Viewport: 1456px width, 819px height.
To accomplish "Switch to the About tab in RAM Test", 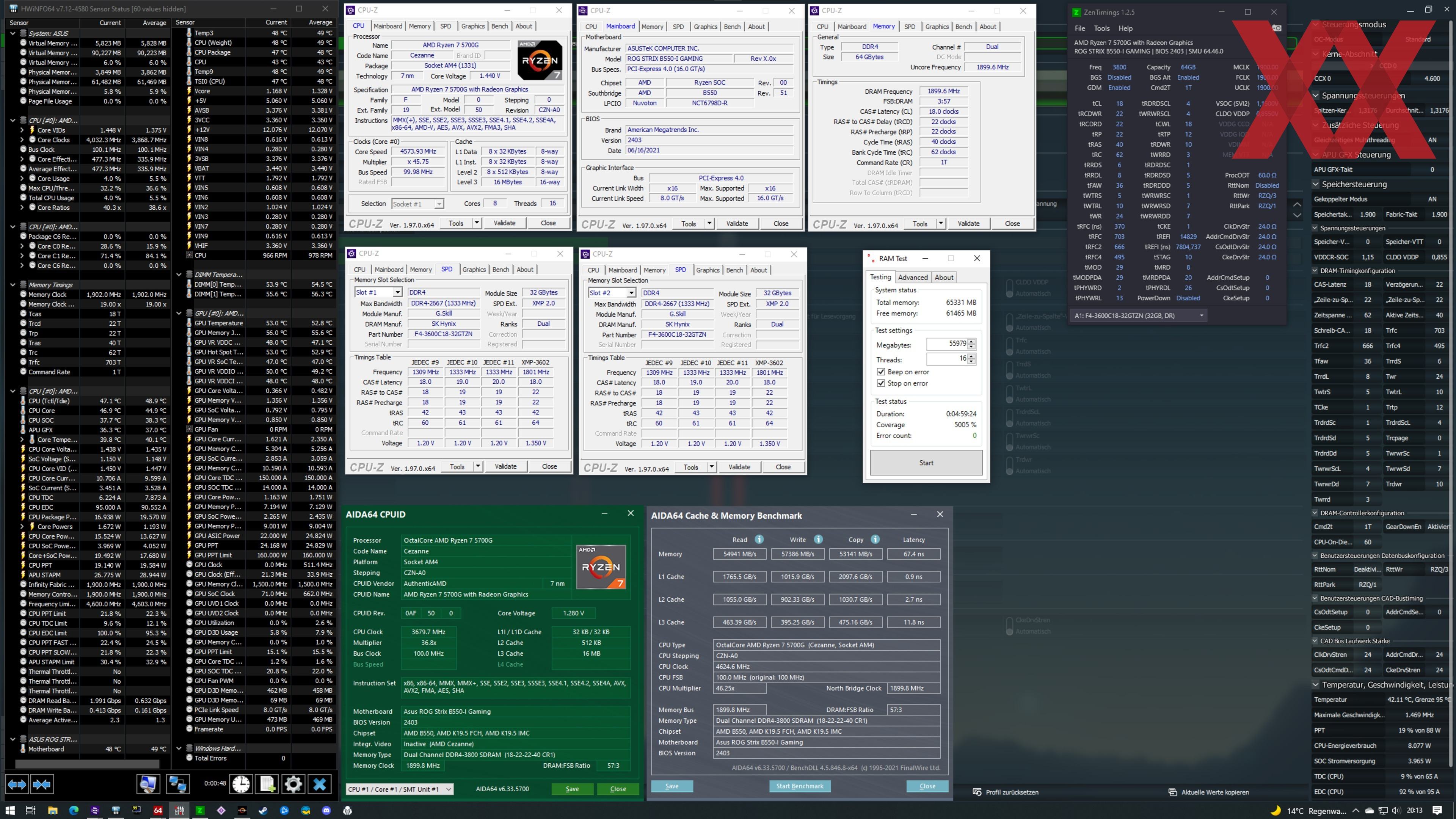I will [x=944, y=277].
